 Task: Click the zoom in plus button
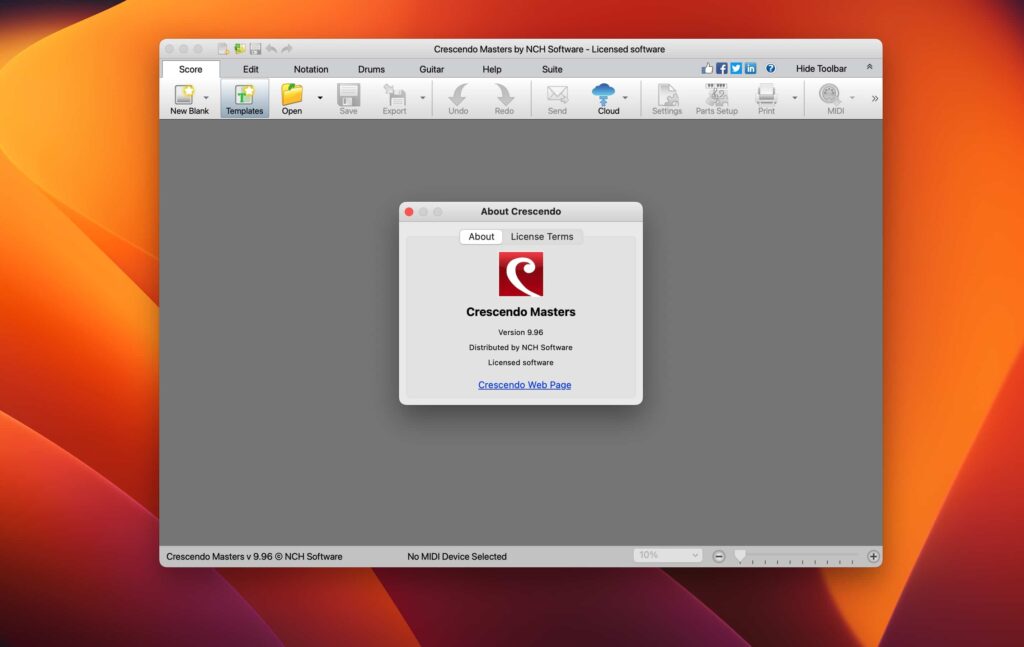click(x=873, y=556)
